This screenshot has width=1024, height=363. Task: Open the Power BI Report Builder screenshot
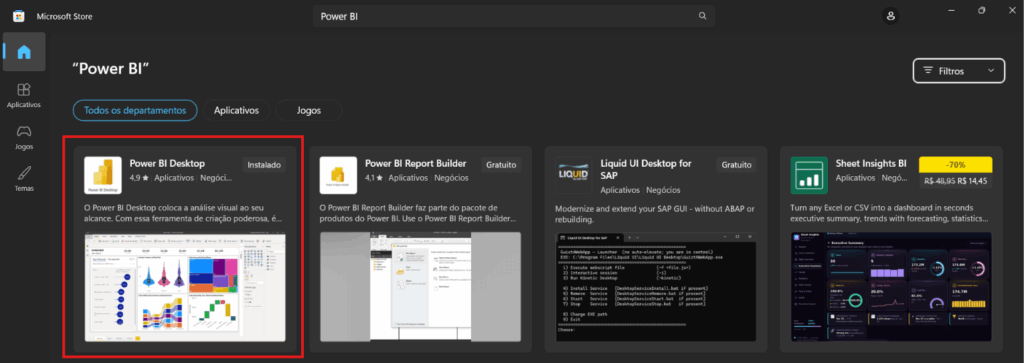(421, 287)
